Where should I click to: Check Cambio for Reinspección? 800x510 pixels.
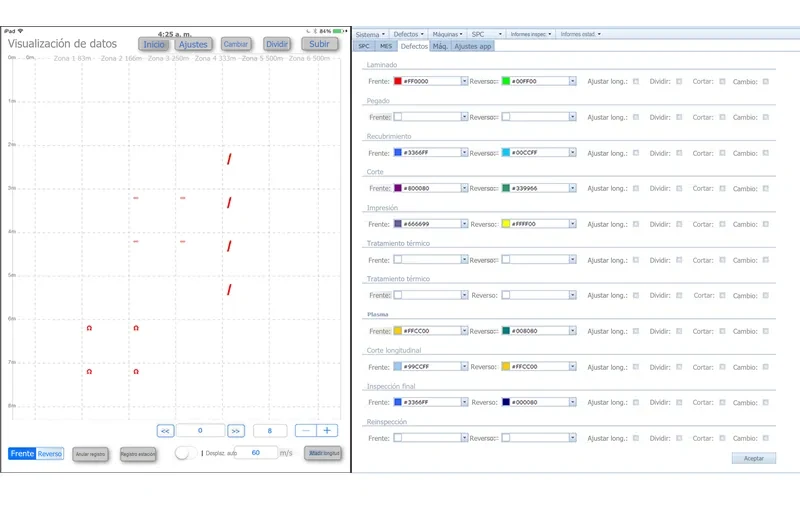click(x=766, y=439)
